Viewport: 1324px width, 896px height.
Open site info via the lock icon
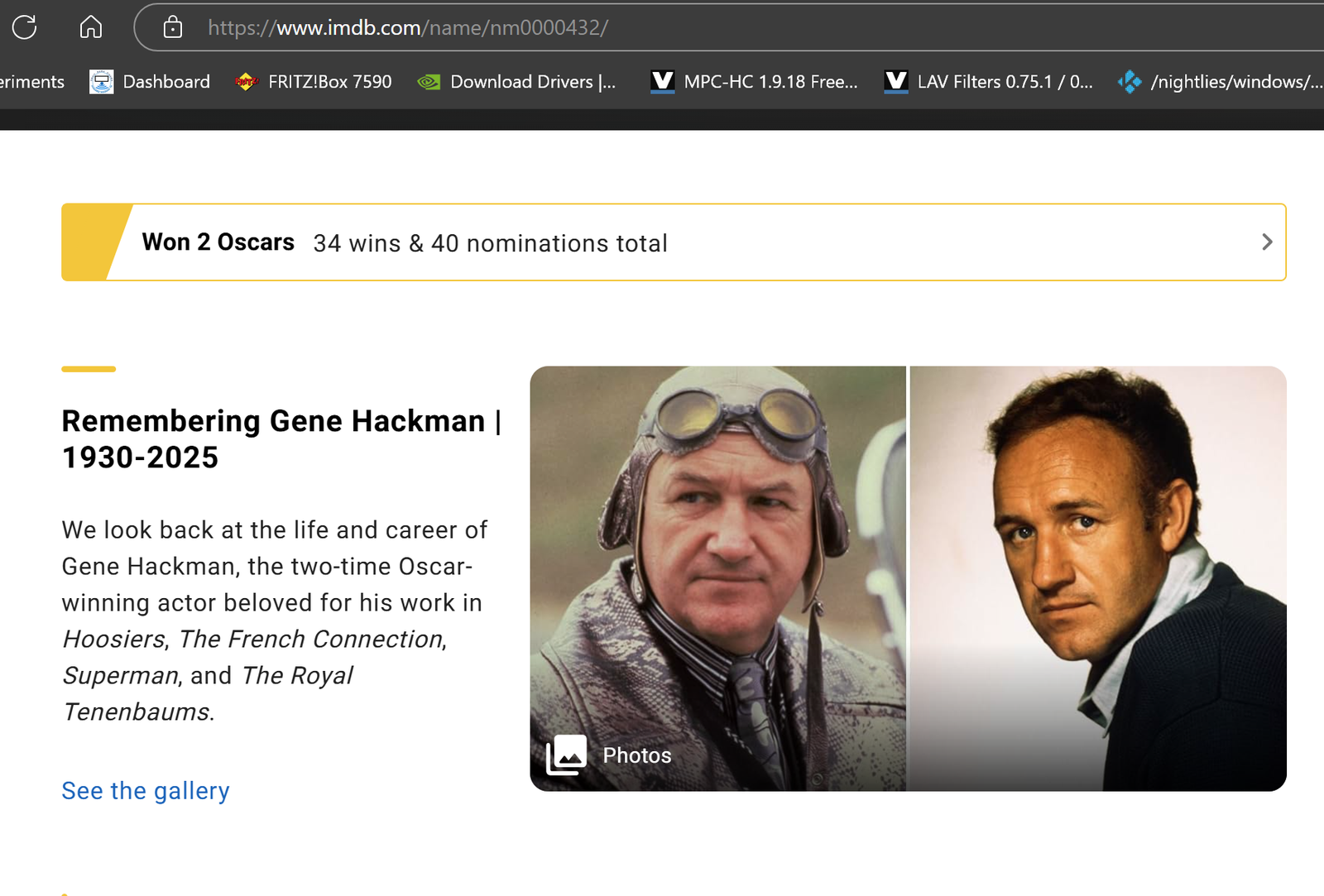pyautogui.click(x=172, y=27)
